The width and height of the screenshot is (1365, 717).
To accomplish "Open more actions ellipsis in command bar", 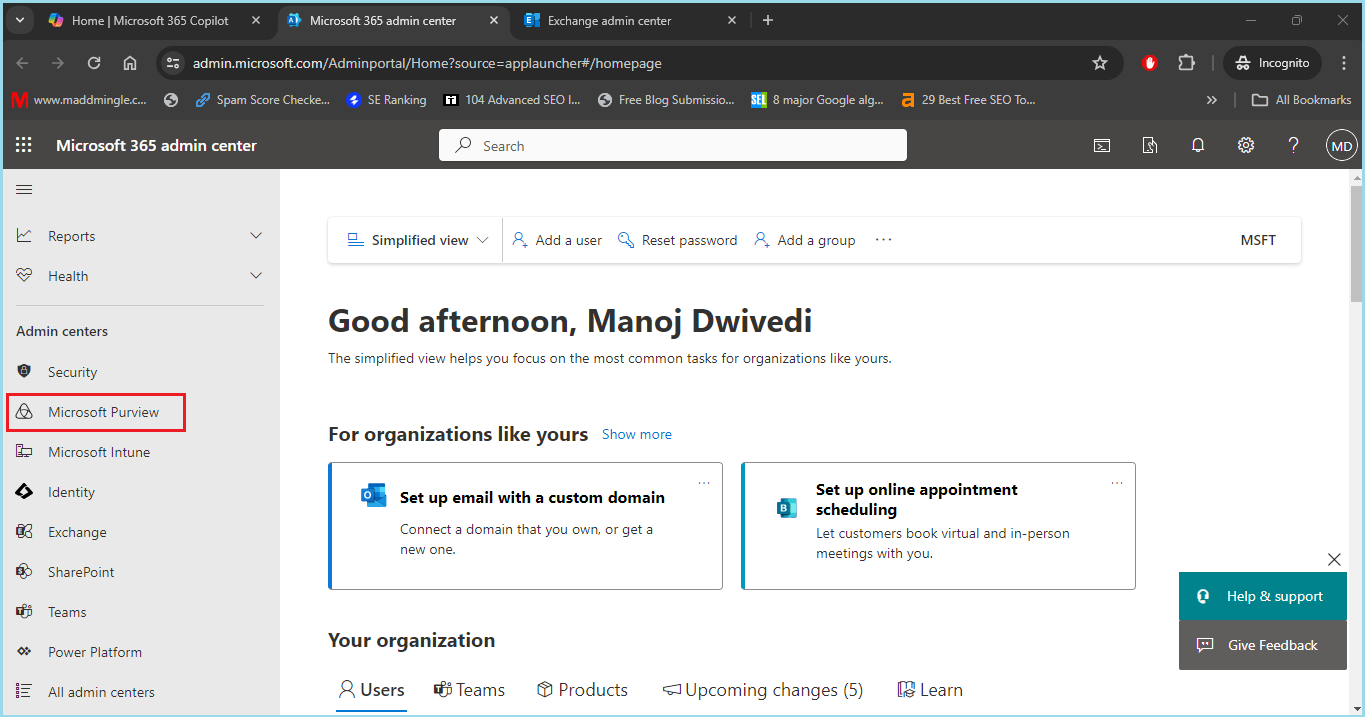I will click(883, 240).
